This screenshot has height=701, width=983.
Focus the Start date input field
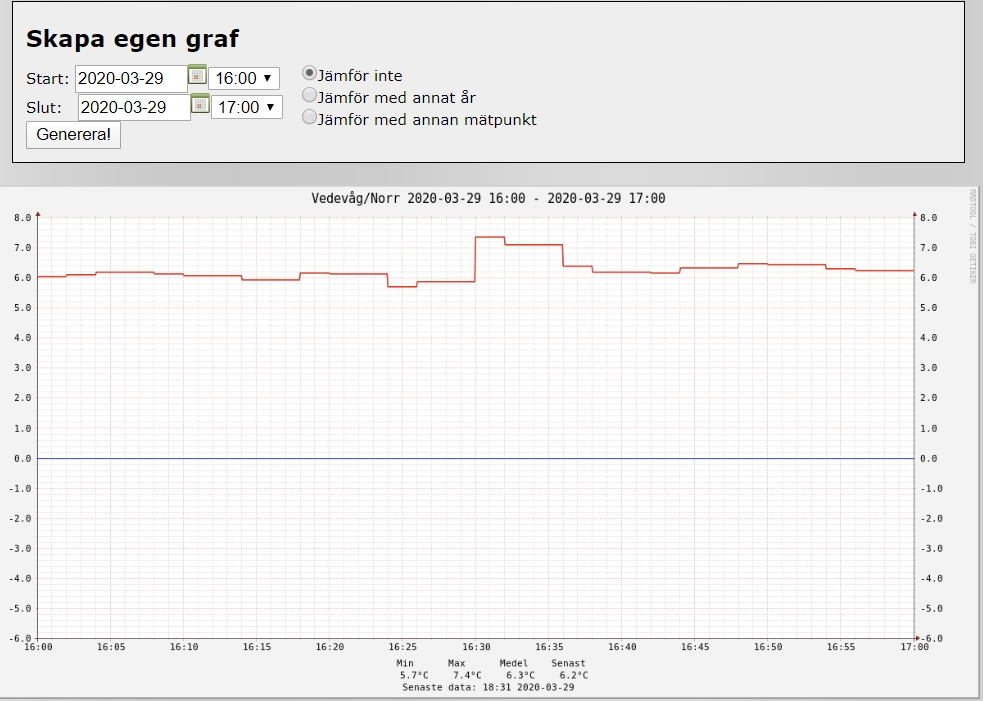131,78
